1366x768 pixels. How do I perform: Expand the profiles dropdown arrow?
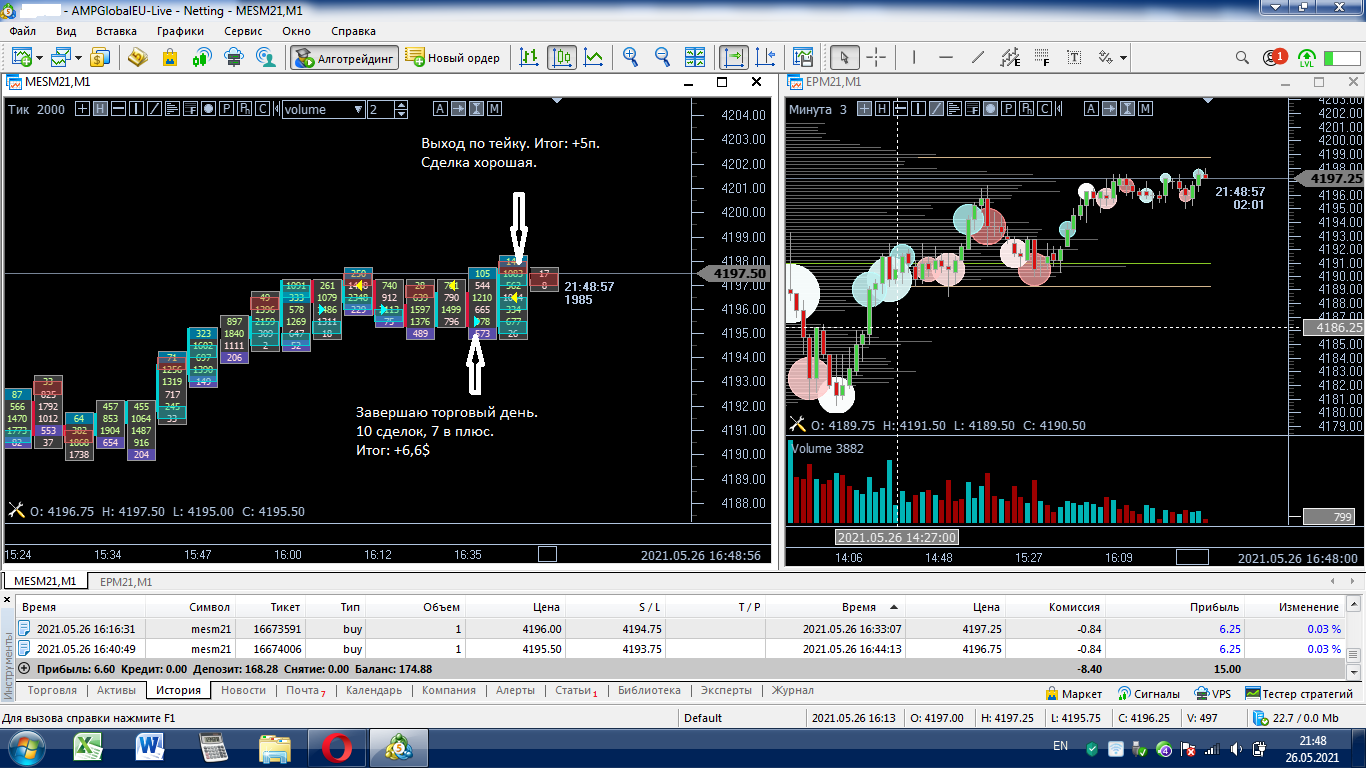tap(79, 58)
